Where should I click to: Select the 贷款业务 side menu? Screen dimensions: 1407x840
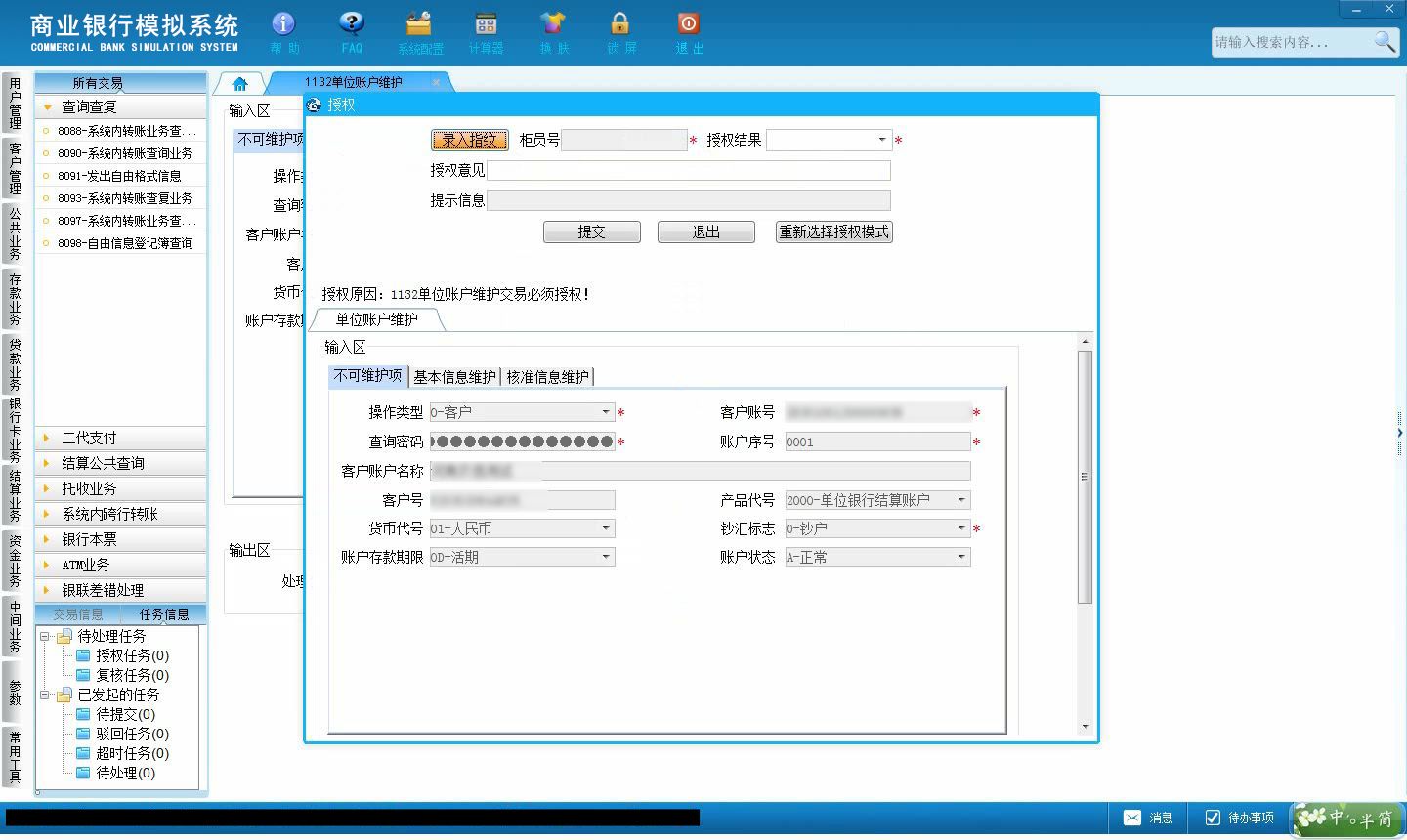point(15,363)
